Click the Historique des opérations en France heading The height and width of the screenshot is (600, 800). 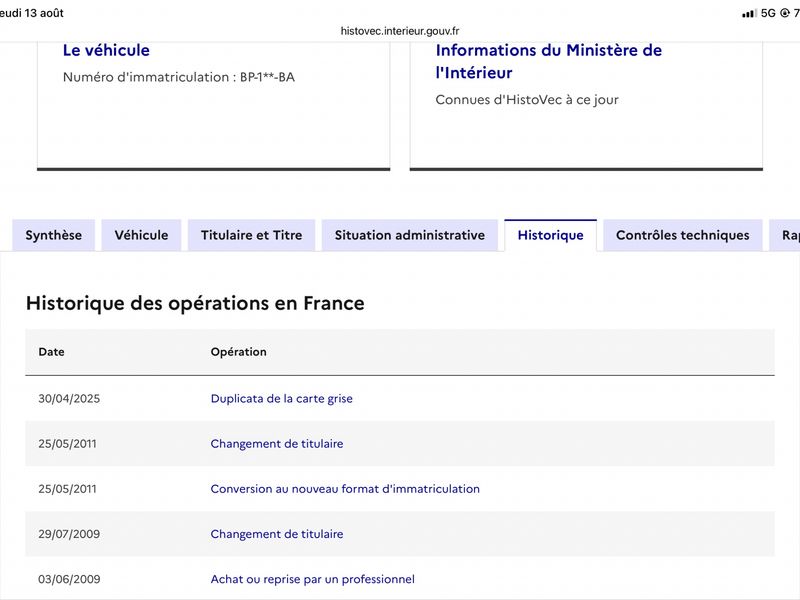[x=195, y=303]
